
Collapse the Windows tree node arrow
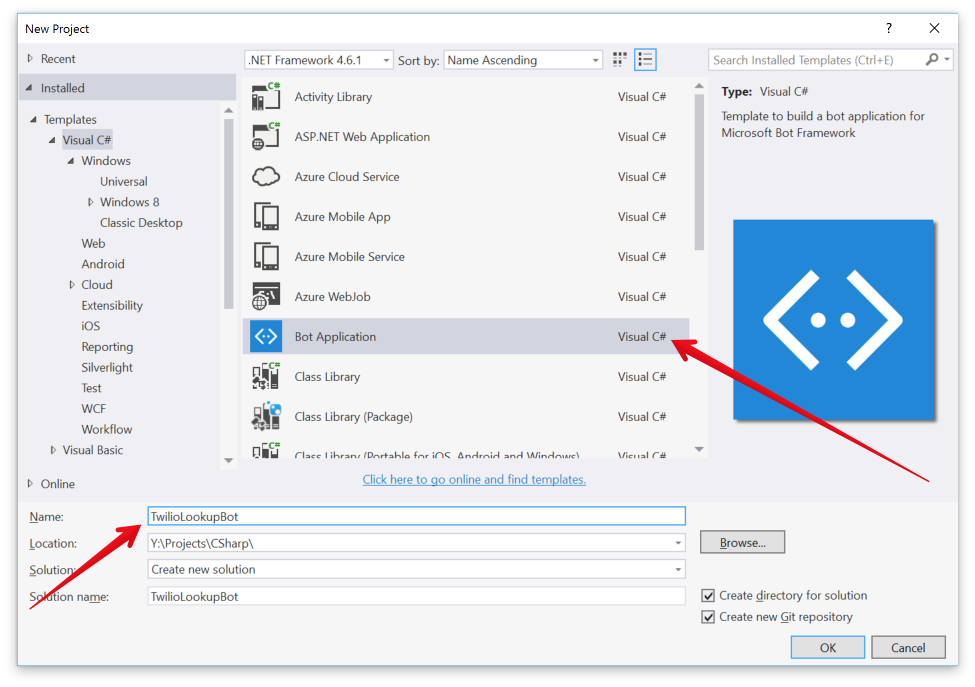click(71, 160)
